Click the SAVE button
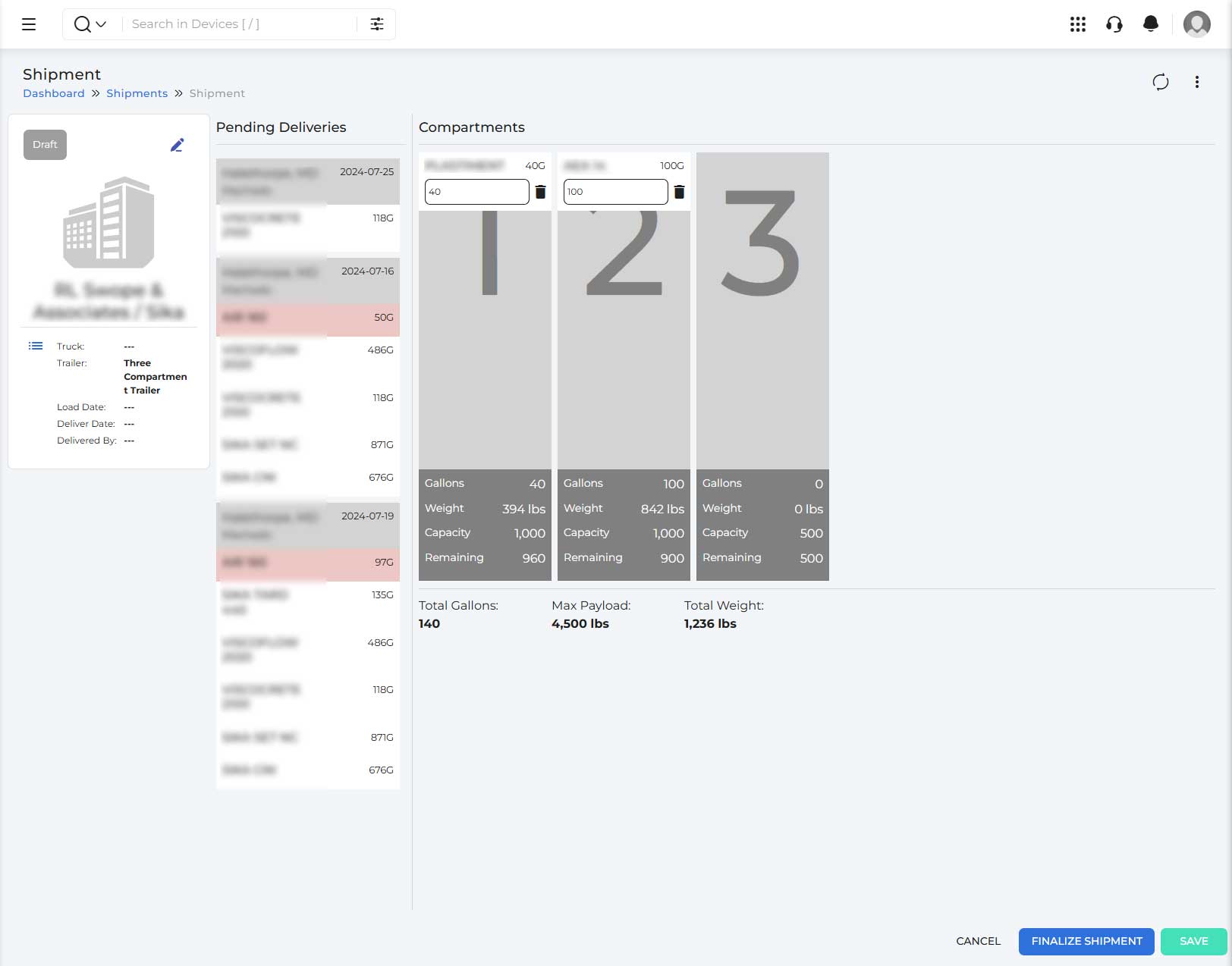The width and height of the screenshot is (1232, 966). coord(1193,941)
